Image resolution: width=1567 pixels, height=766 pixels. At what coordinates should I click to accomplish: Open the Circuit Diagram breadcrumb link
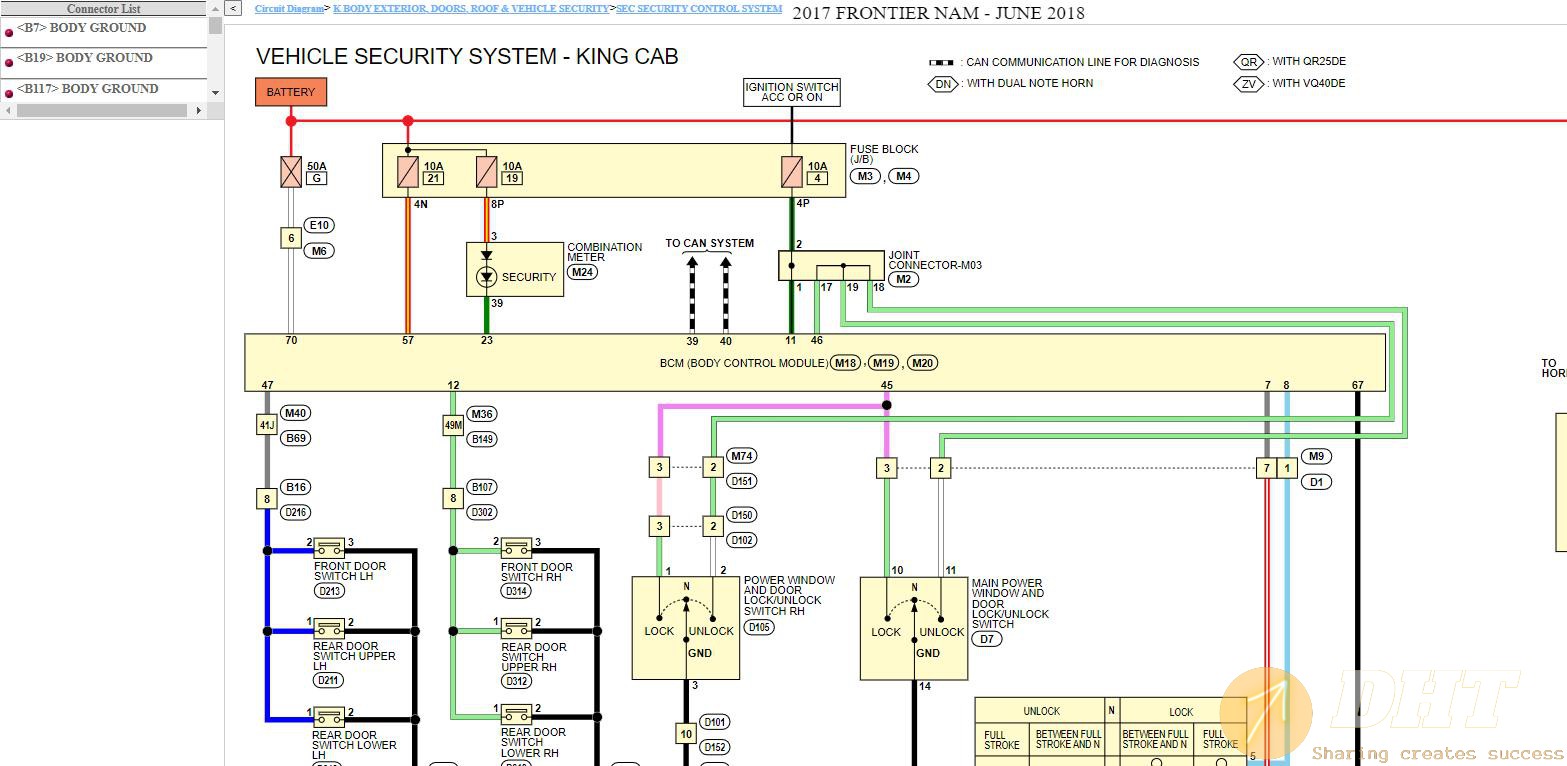(289, 8)
